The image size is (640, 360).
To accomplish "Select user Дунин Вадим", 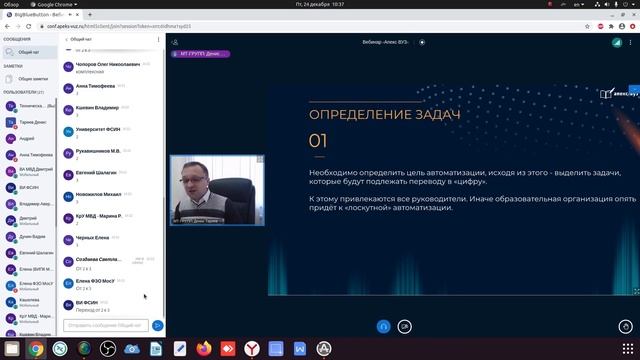I will click(x=29, y=236).
